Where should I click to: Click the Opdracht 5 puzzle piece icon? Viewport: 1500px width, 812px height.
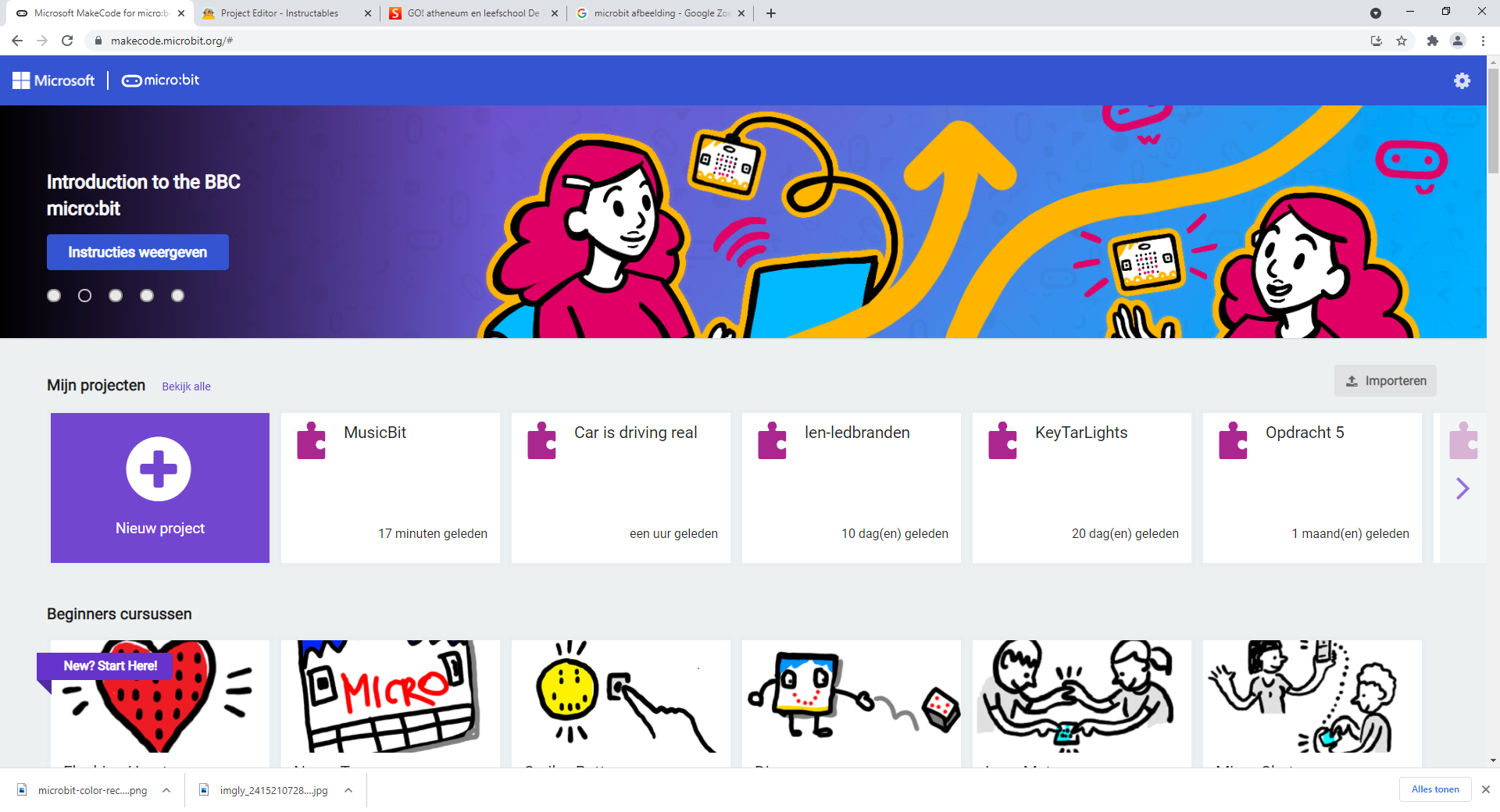(x=1233, y=441)
